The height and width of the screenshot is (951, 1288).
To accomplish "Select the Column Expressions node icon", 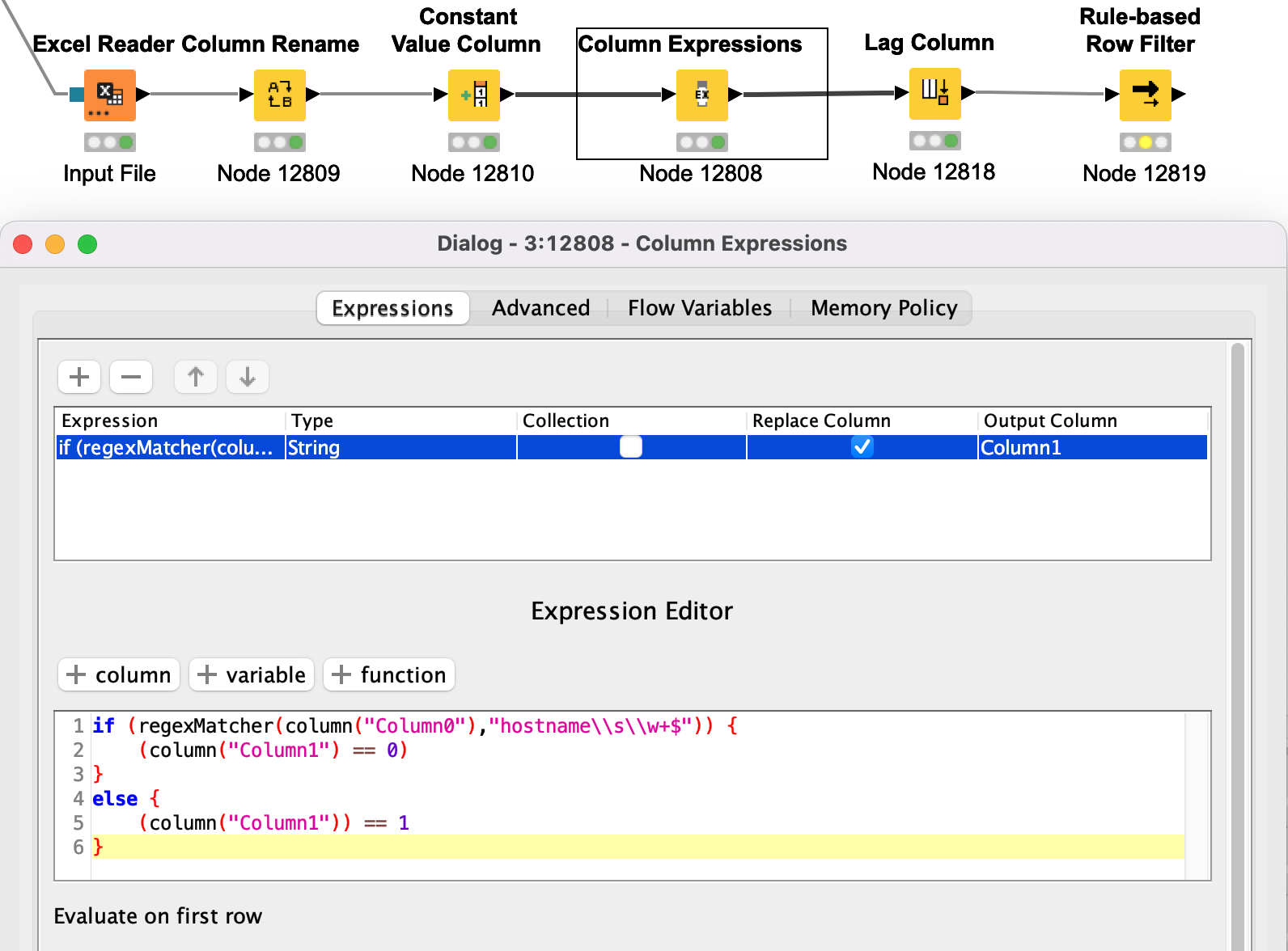I will pyautogui.click(x=701, y=95).
